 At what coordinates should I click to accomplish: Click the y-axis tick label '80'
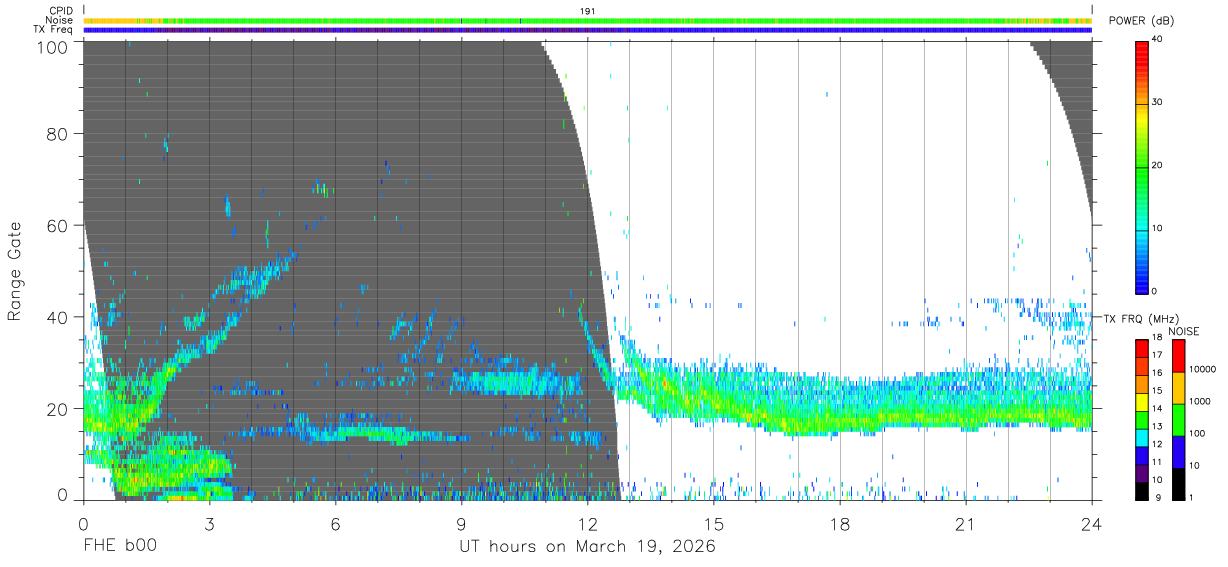[x=58, y=134]
